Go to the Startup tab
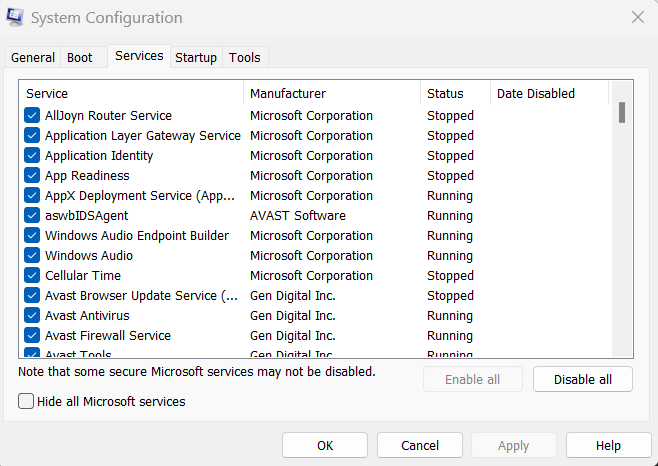The image size is (658, 466). (x=196, y=58)
